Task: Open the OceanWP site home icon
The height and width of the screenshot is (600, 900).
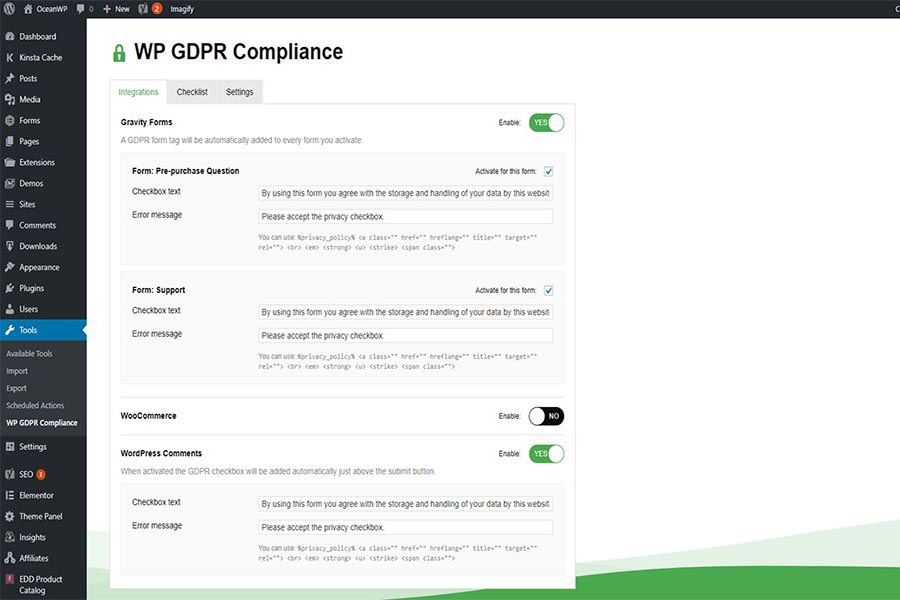Action: pyautogui.click(x=28, y=9)
